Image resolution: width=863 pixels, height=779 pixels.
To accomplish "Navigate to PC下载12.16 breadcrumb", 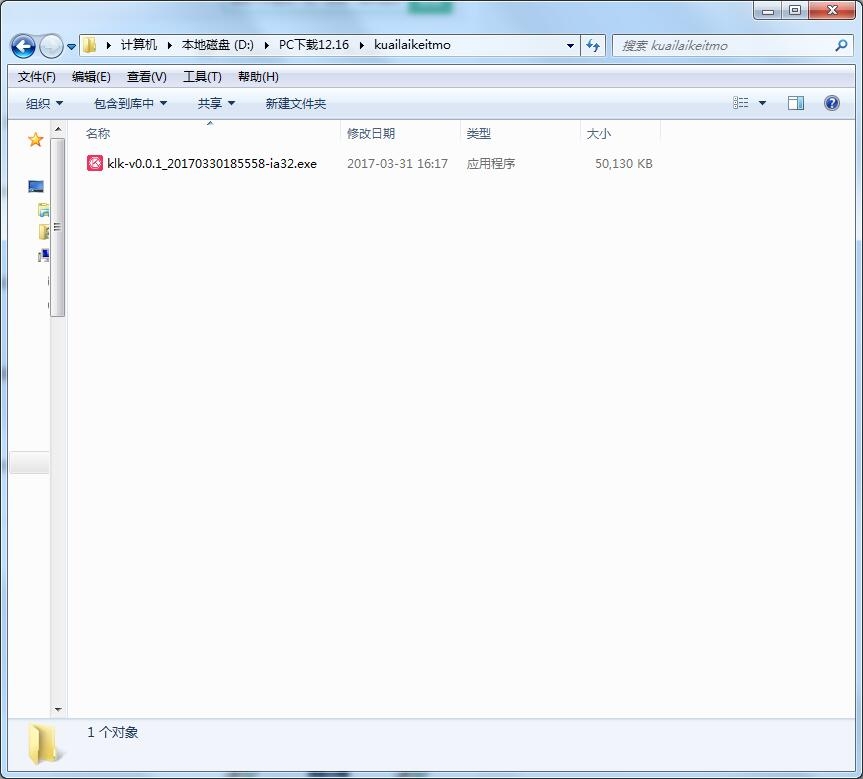I will (314, 45).
